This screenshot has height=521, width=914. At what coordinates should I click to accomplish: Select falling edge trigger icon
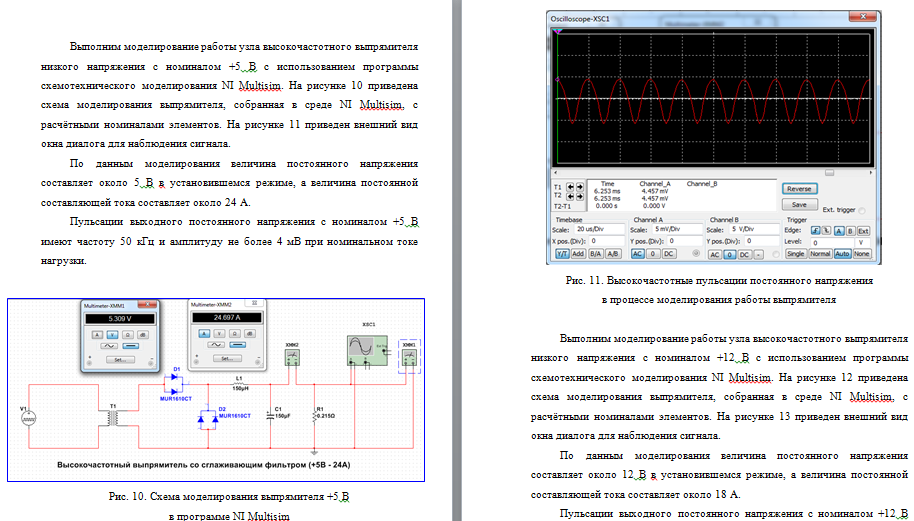tap(827, 231)
